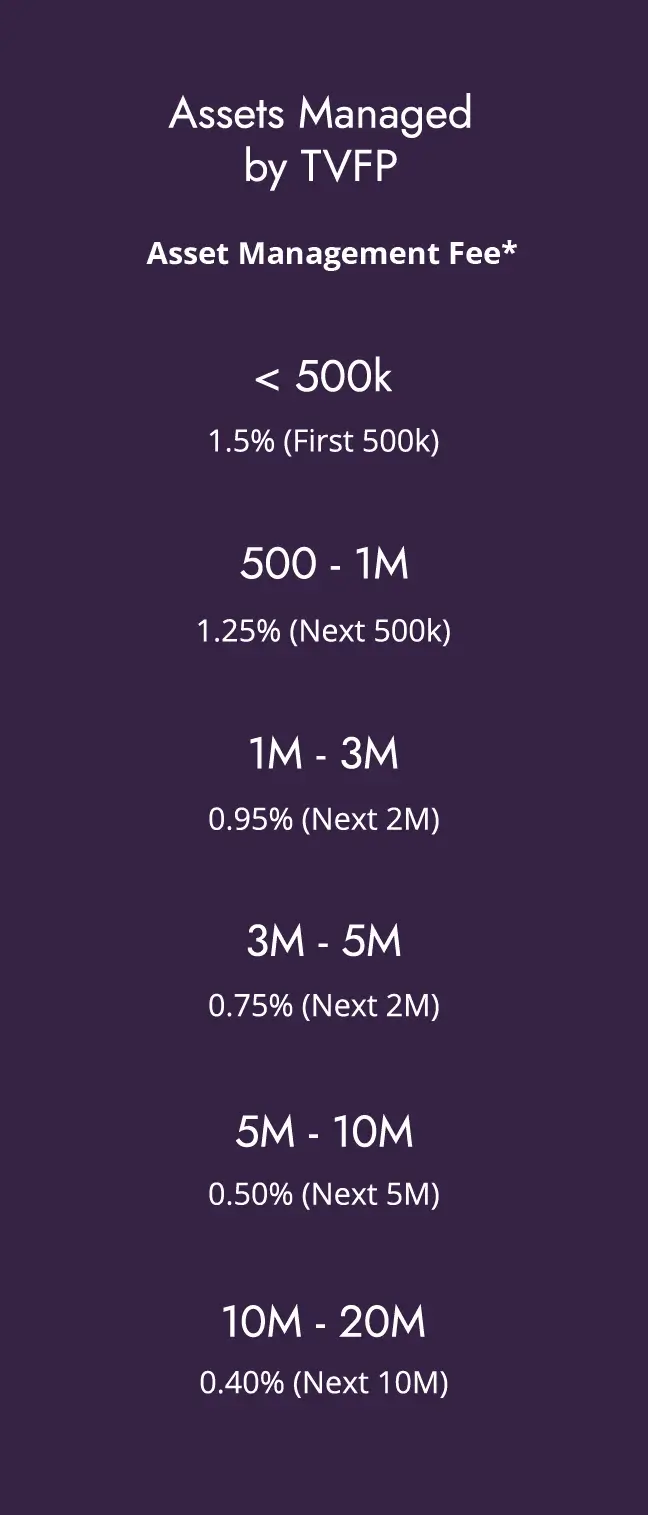Viewport: 648px width, 1515px height.
Task: Select the '0.95% (Next 2M)' fee text
Action: click(324, 819)
